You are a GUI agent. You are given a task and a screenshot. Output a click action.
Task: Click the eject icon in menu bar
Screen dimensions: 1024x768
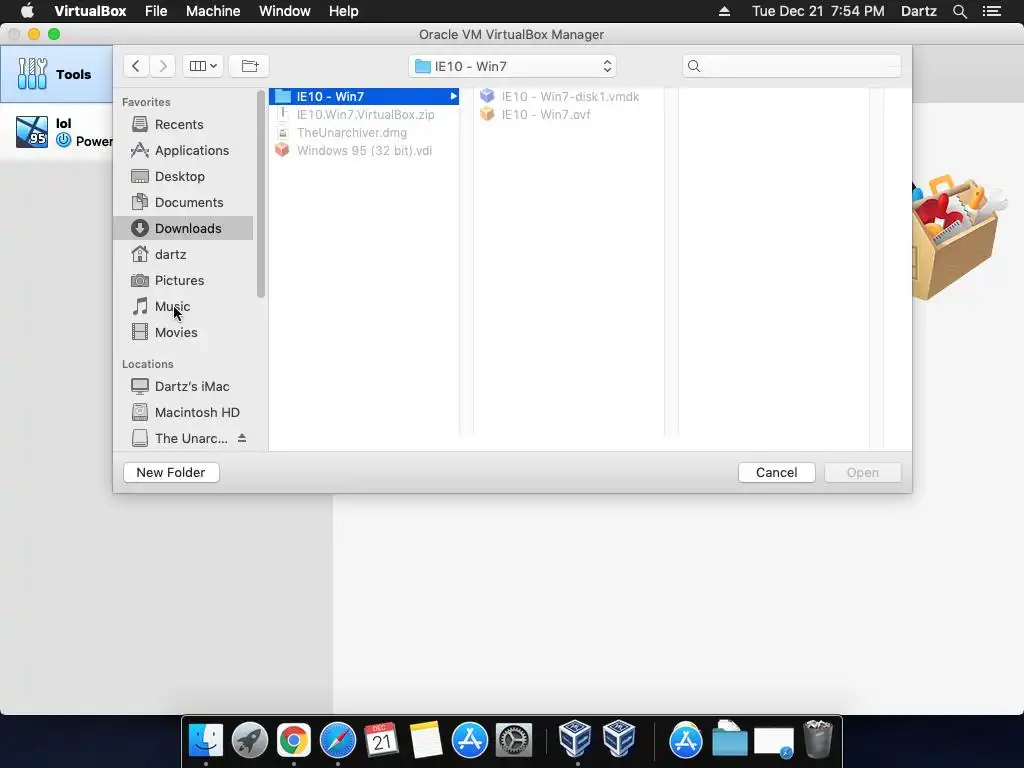pos(724,11)
